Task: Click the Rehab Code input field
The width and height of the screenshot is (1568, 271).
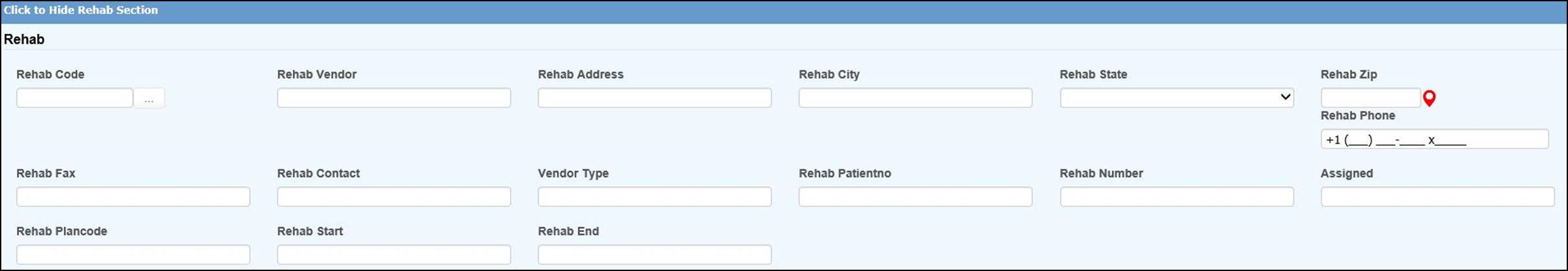Action: tap(75, 98)
